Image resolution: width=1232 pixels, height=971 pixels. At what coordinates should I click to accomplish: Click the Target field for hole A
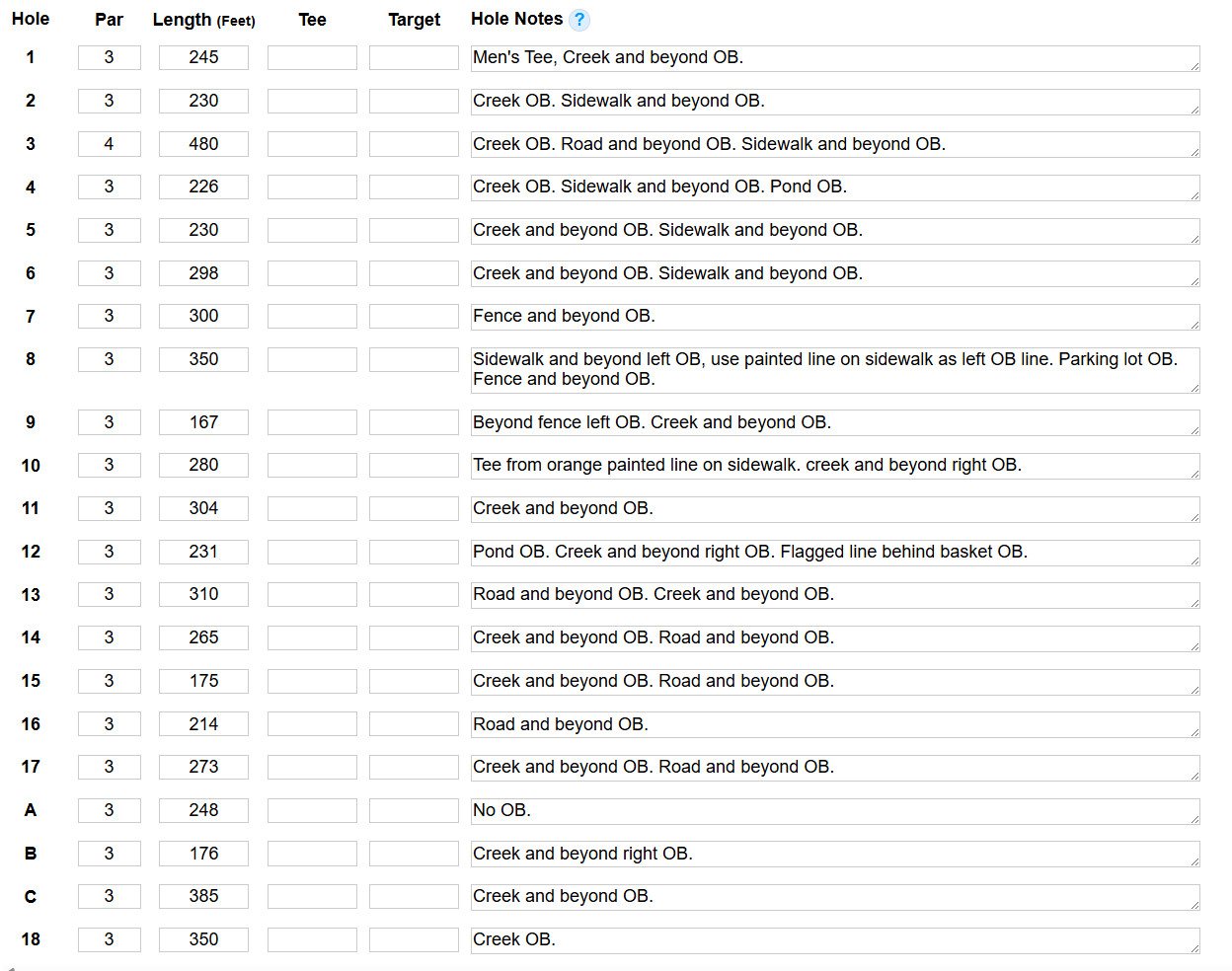tap(414, 810)
